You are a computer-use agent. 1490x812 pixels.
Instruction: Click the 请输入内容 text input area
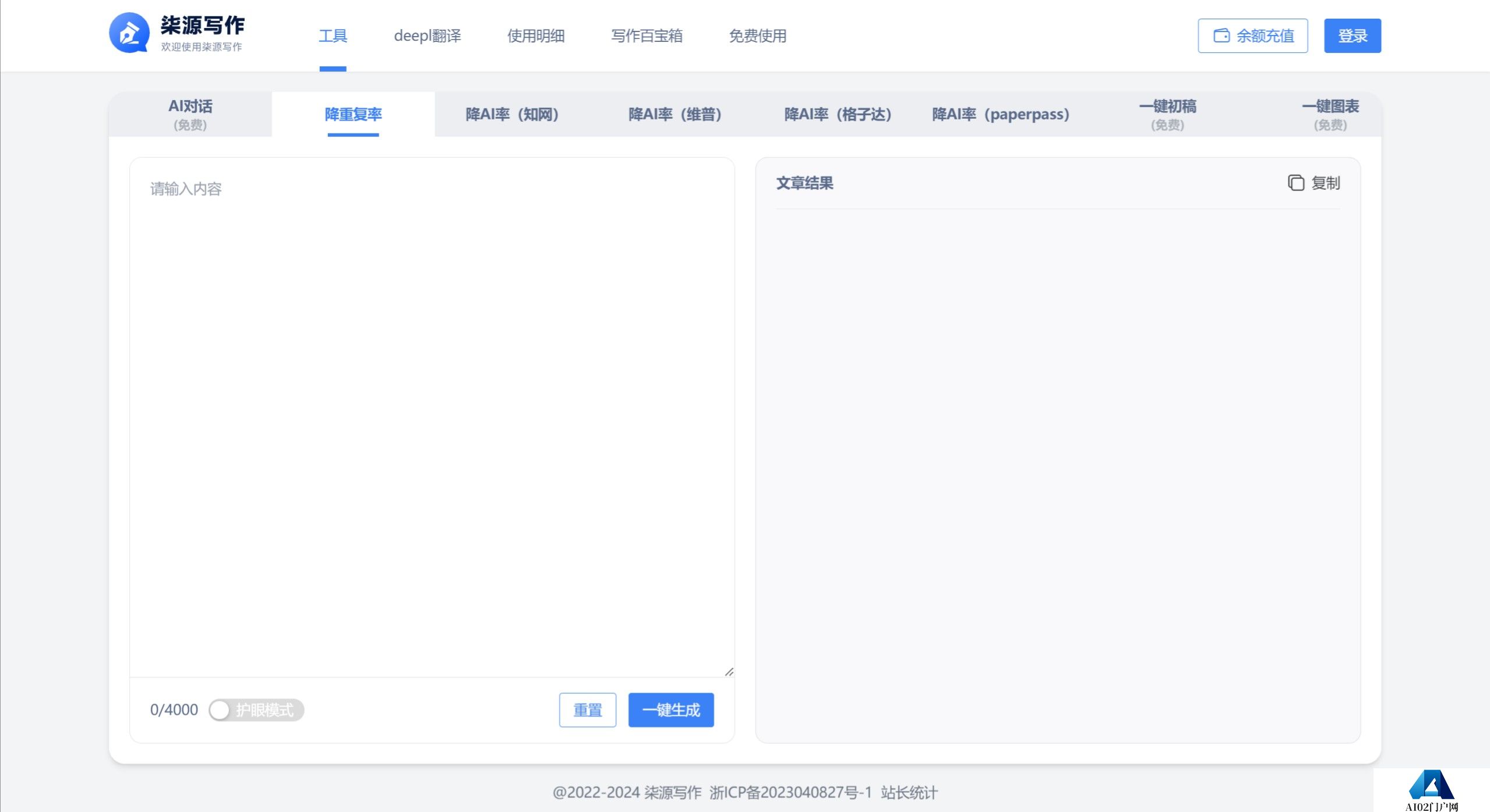pyautogui.click(x=432, y=417)
